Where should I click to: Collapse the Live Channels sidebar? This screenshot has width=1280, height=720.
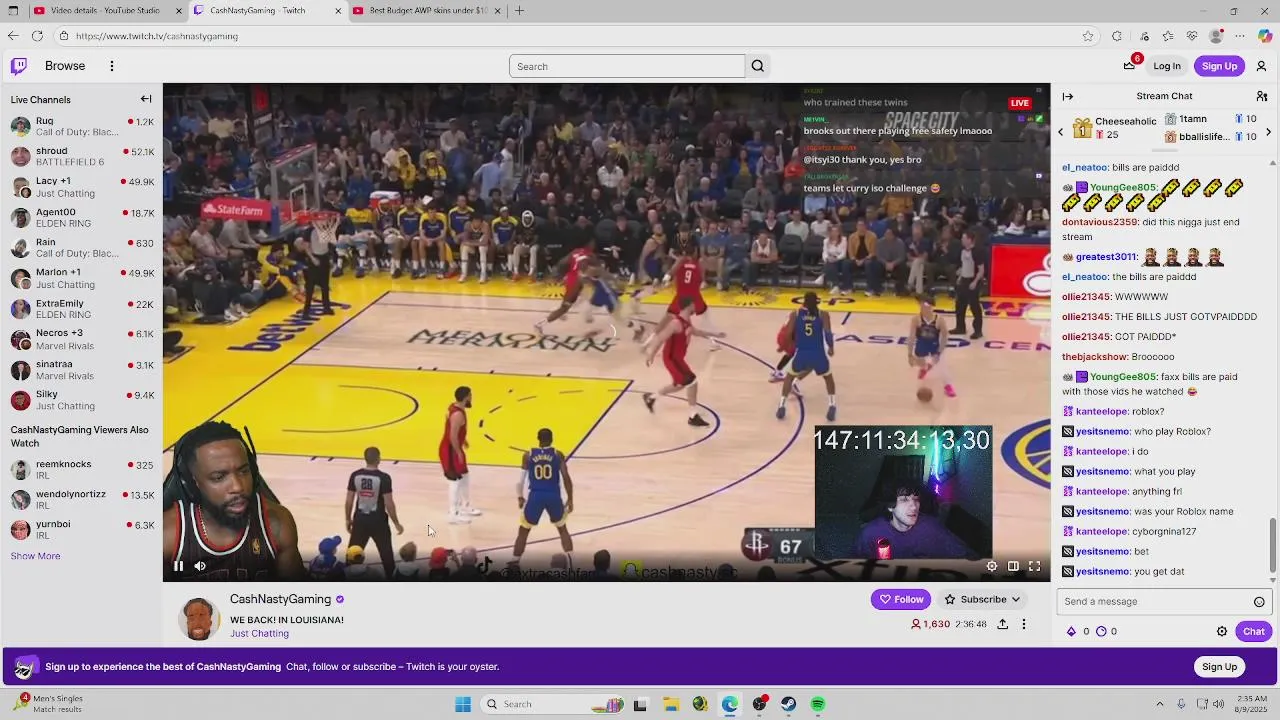[x=146, y=99]
